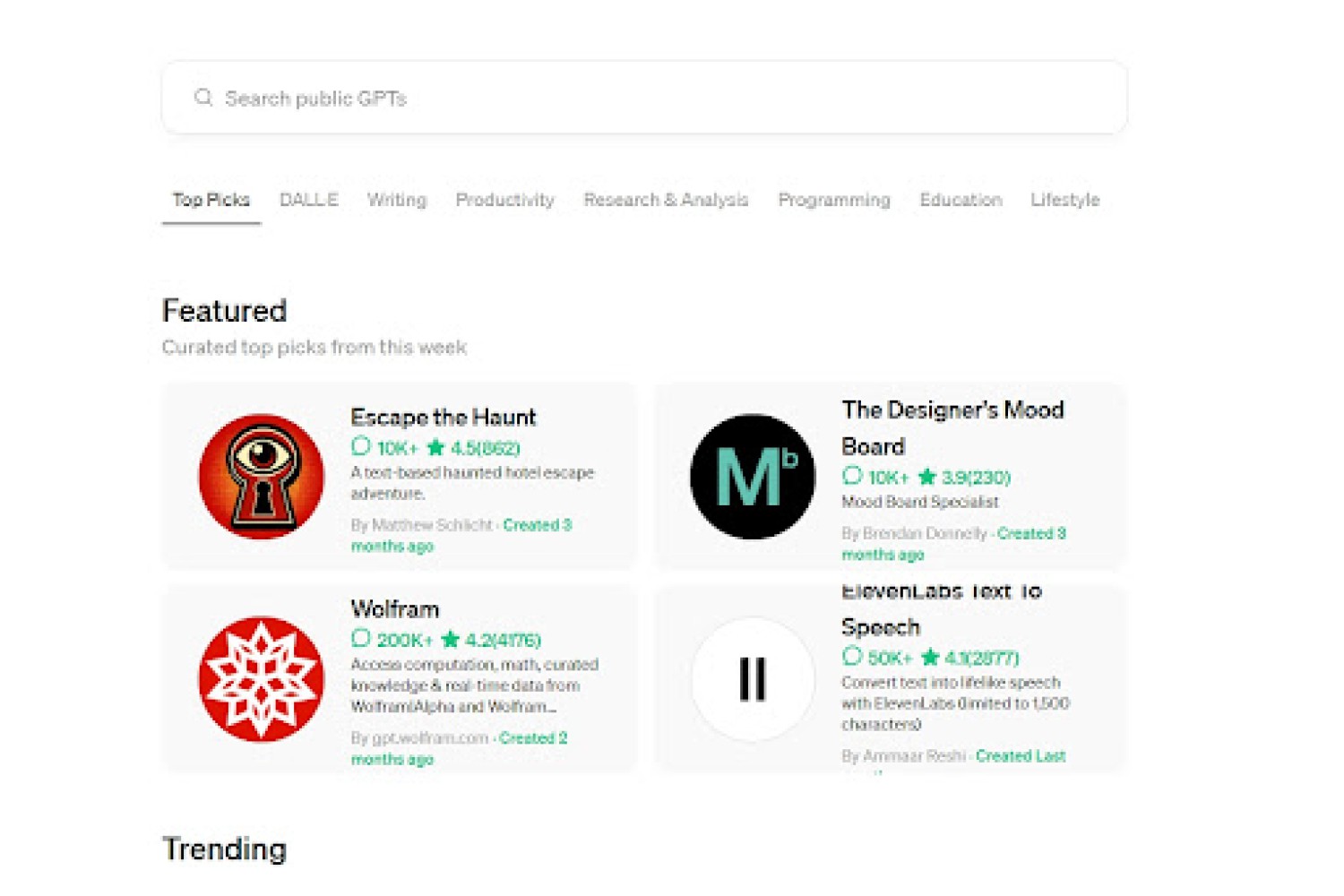Click the 'Created 2 months ago' Wolfram text

click(x=459, y=749)
